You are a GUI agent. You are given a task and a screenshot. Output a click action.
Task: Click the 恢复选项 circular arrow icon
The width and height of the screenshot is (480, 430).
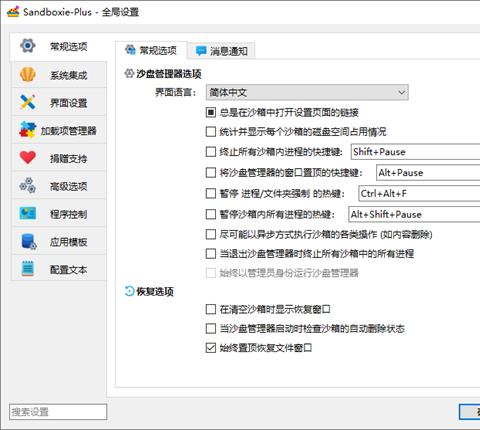pos(129,291)
